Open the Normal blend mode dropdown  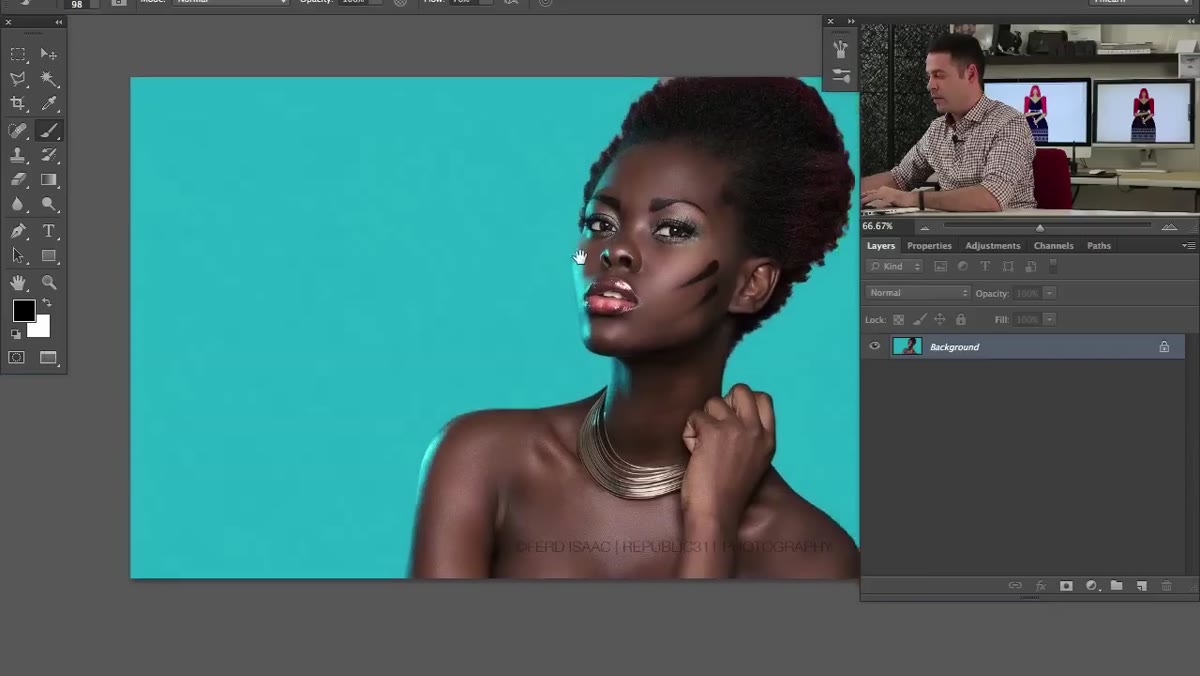tap(918, 293)
